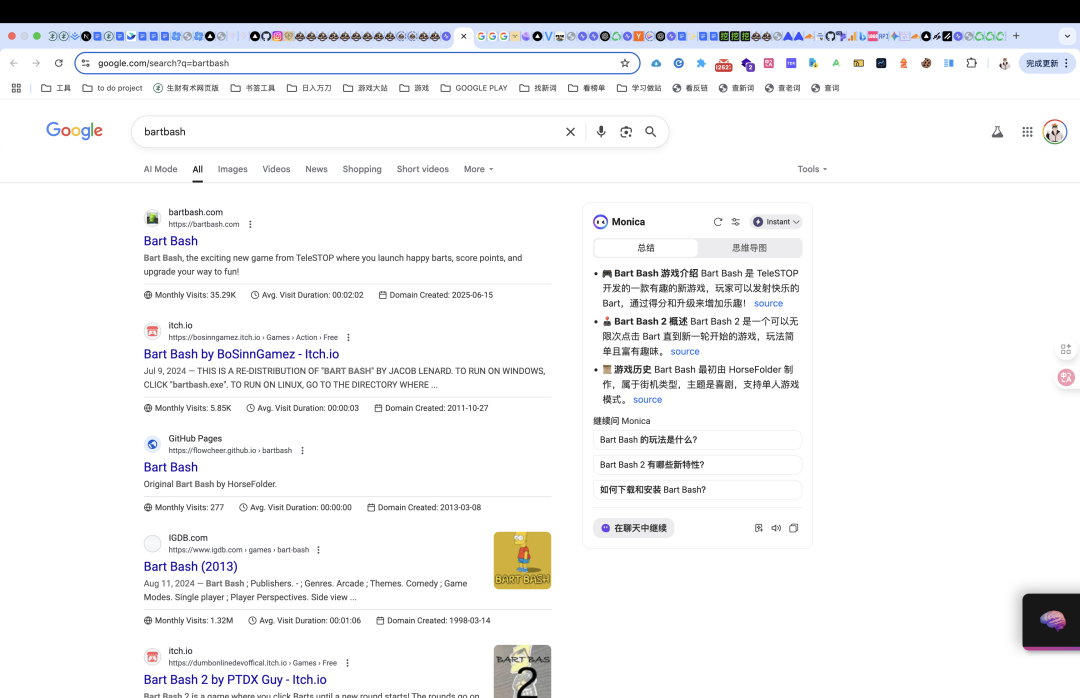1080x698 pixels.
Task: Expand the More search filters menu
Action: (479, 169)
